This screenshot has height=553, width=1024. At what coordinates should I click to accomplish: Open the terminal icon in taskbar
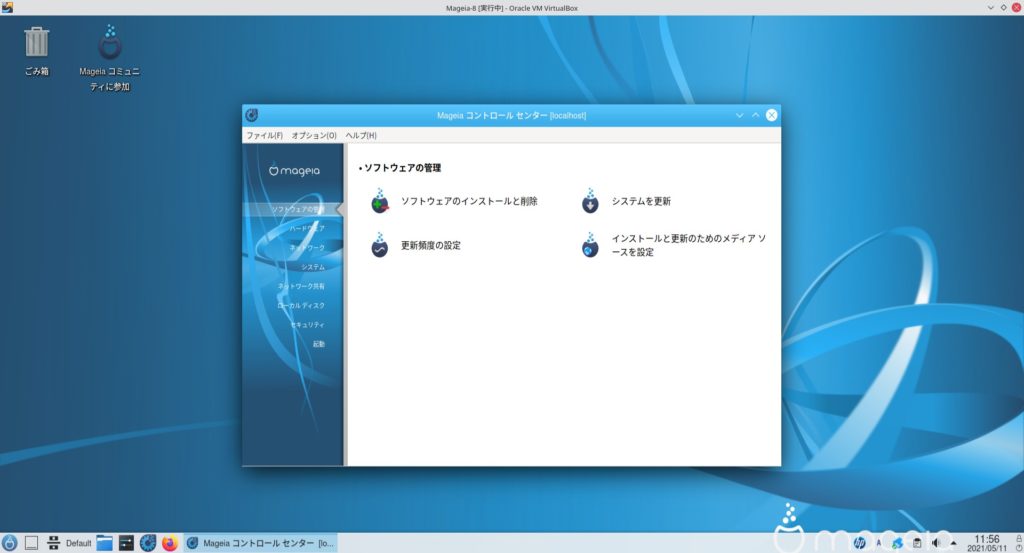(x=126, y=543)
